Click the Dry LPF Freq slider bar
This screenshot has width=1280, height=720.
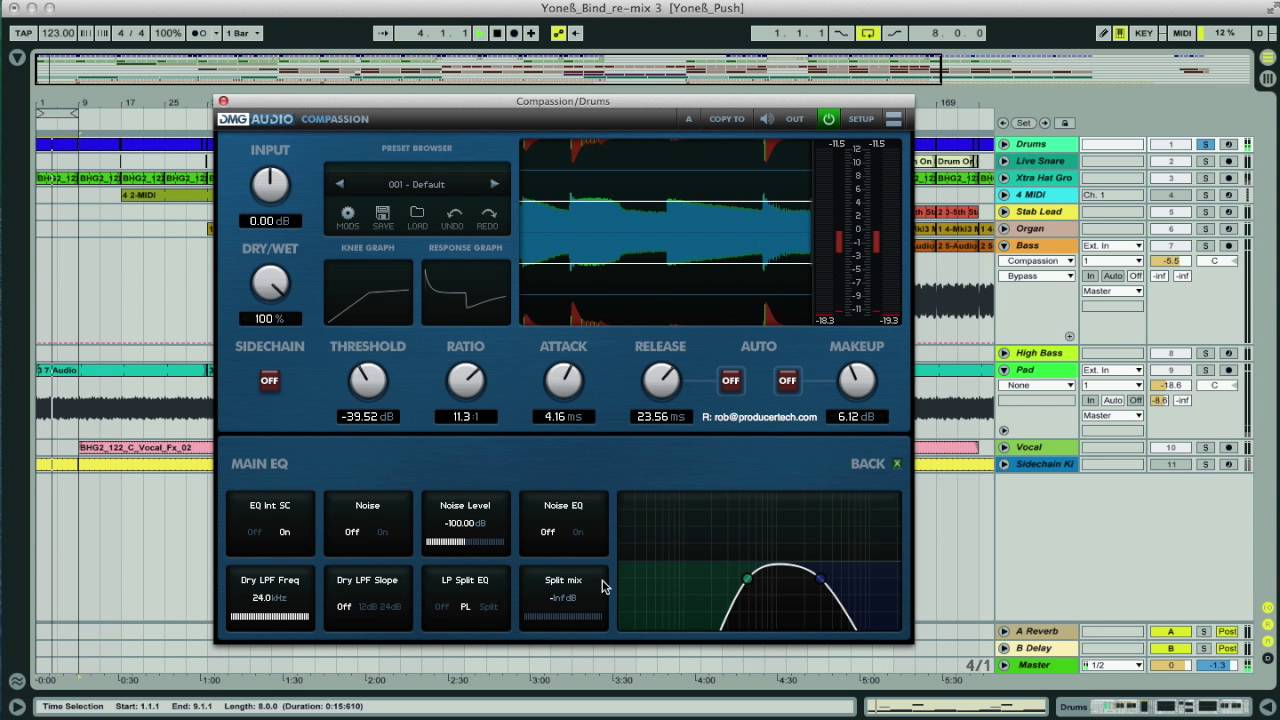[270, 616]
